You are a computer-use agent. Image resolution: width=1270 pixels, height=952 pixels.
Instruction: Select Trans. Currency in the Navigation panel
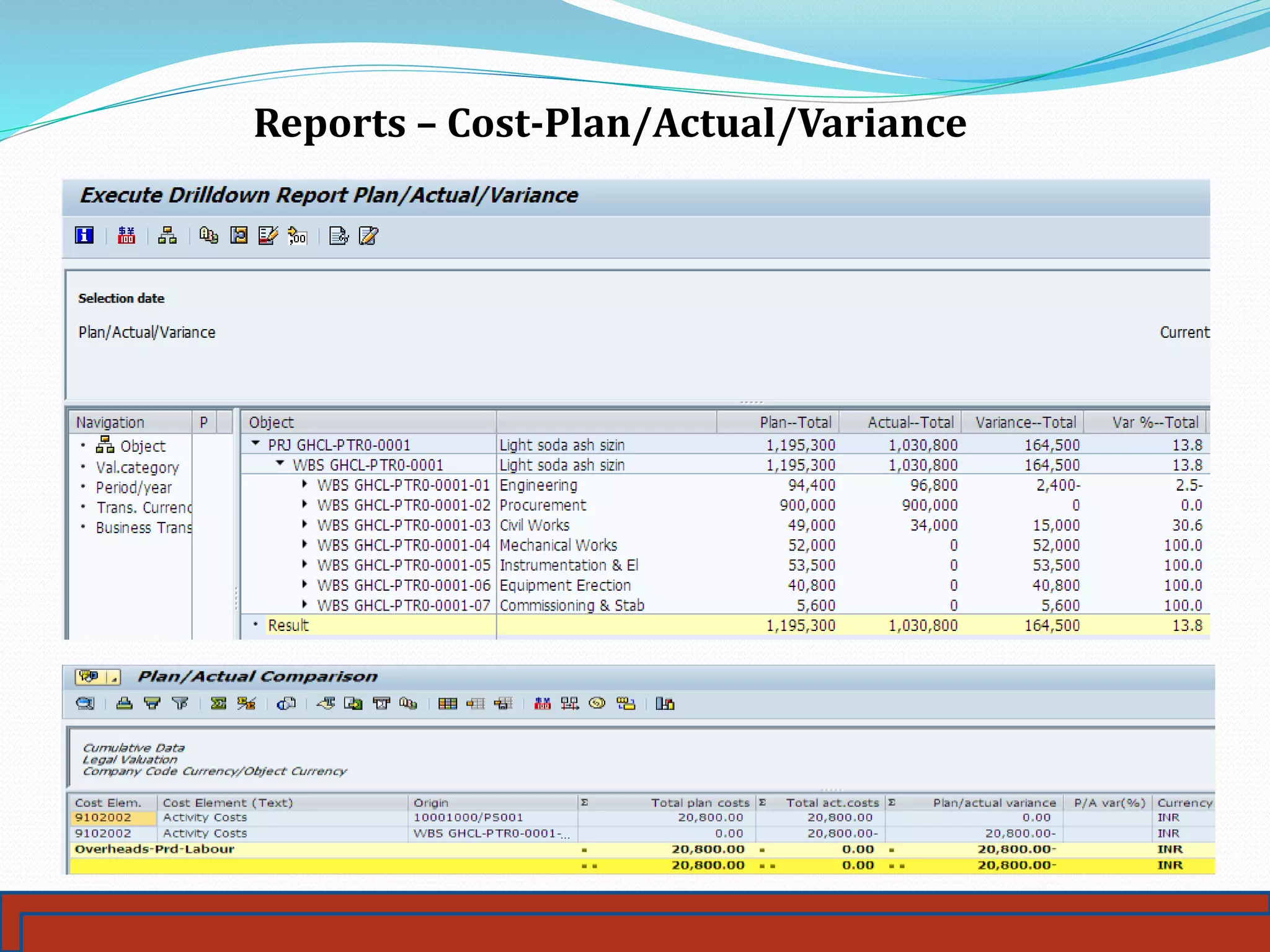click(x=144, y=508)
